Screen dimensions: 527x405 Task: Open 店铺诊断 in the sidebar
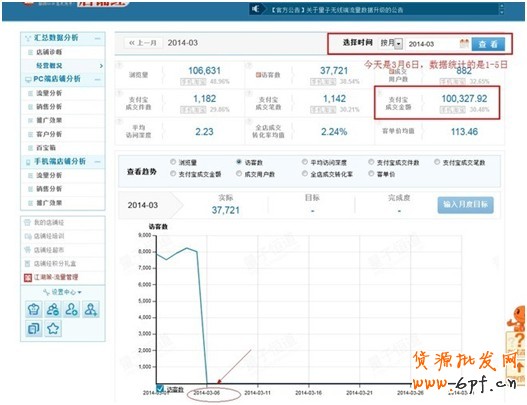49,52
